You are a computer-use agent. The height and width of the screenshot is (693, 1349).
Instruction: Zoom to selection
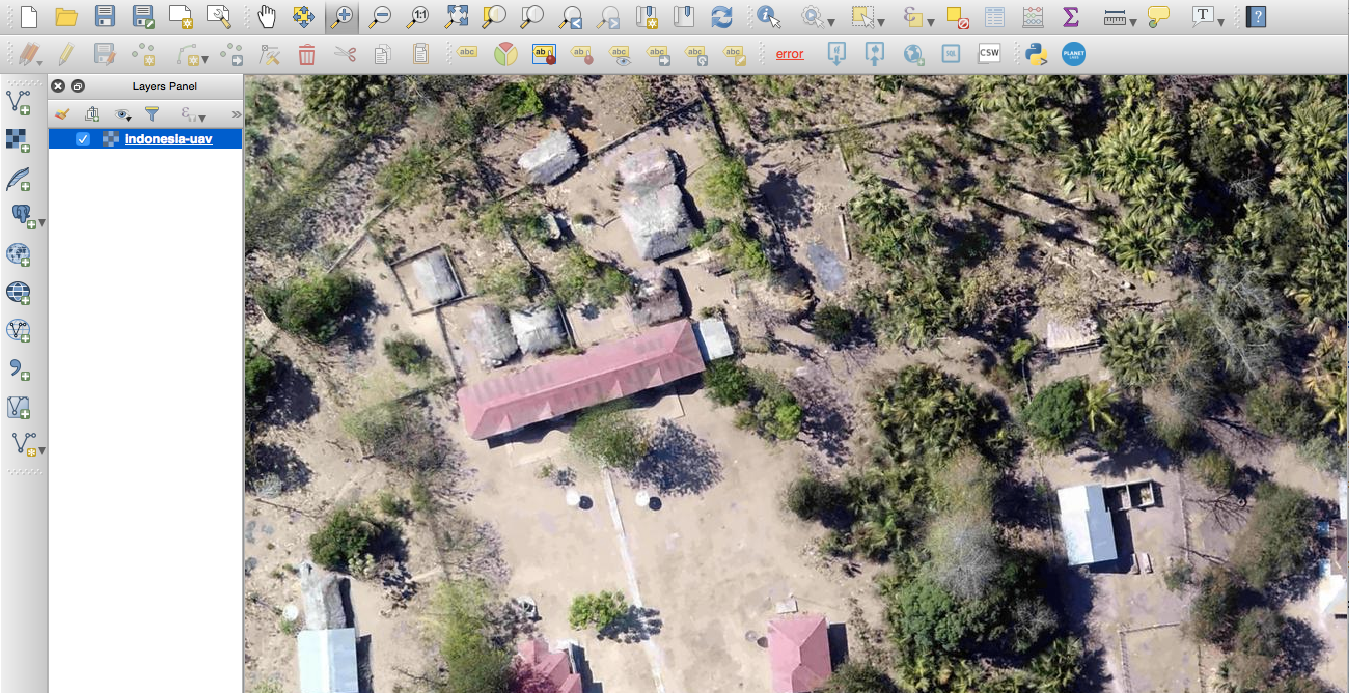pyautogui.click(x=494, y=17)
